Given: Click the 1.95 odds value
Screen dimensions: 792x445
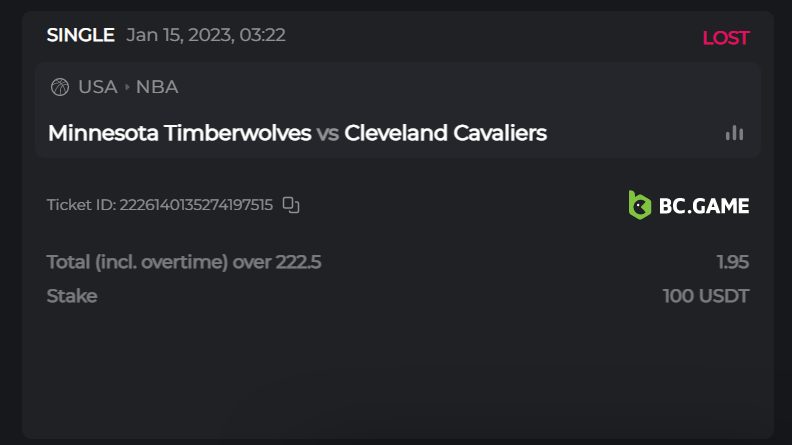Looking at the screenshot, I should click(x=732, y=262).
